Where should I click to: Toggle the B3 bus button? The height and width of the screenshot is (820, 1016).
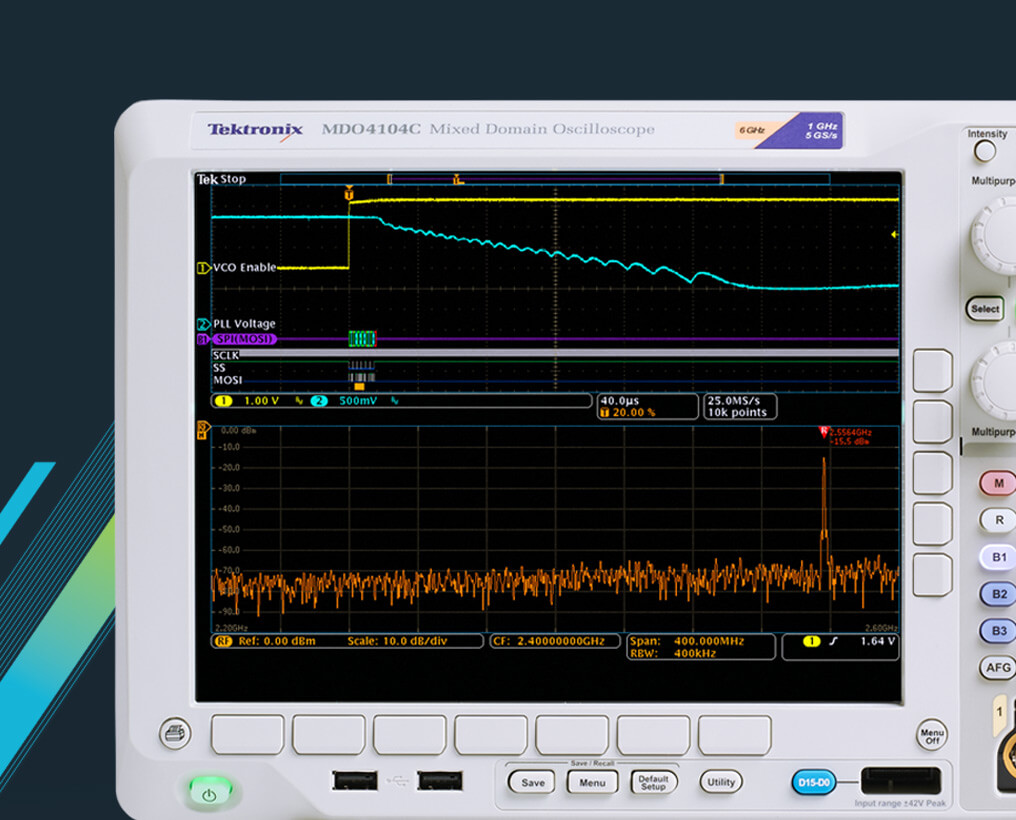[999, 631]
